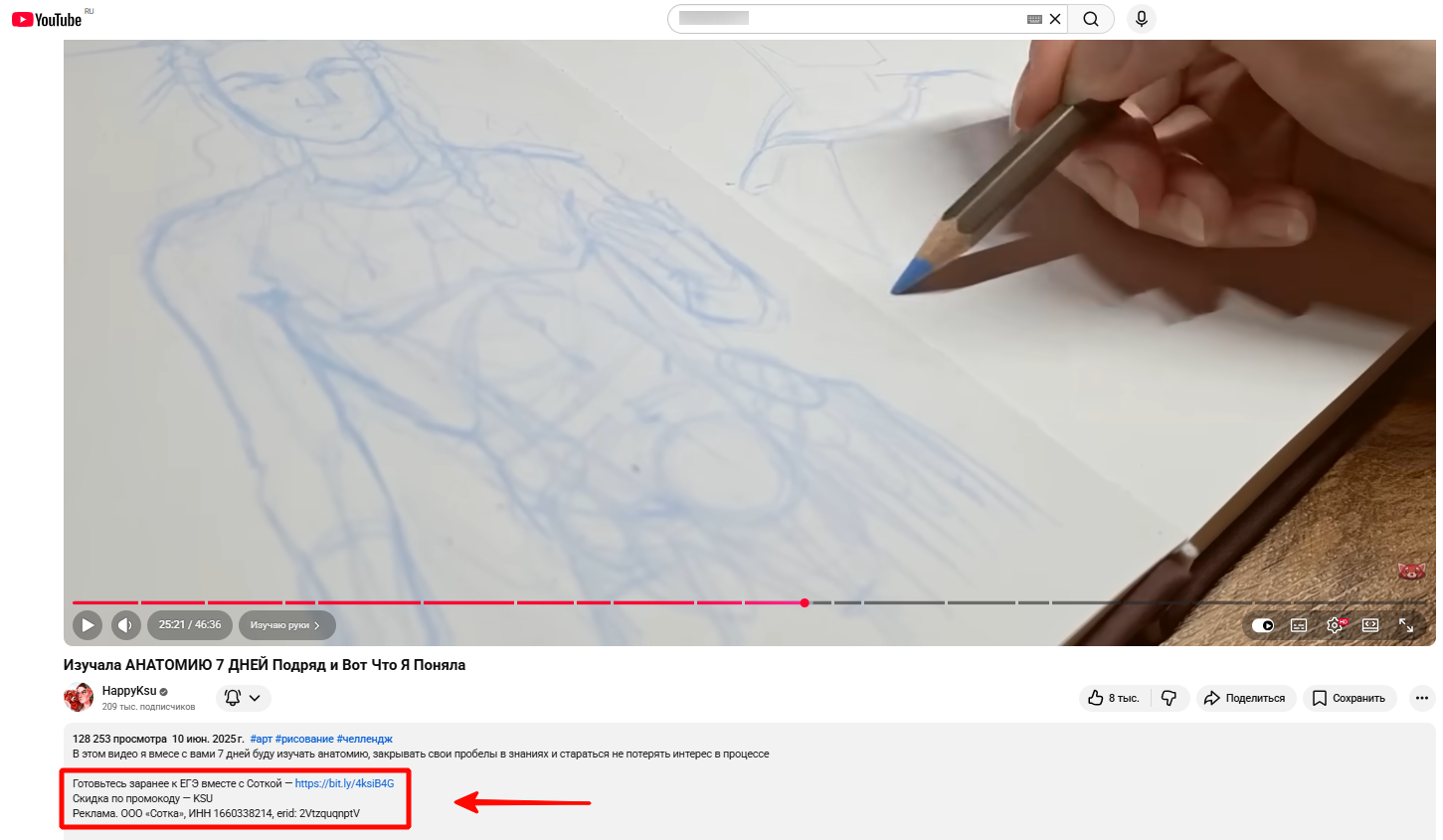The width and height of the screenshot is (1443, 840).
Task: Clear the search box with the X
Action: coord(1055,19)
